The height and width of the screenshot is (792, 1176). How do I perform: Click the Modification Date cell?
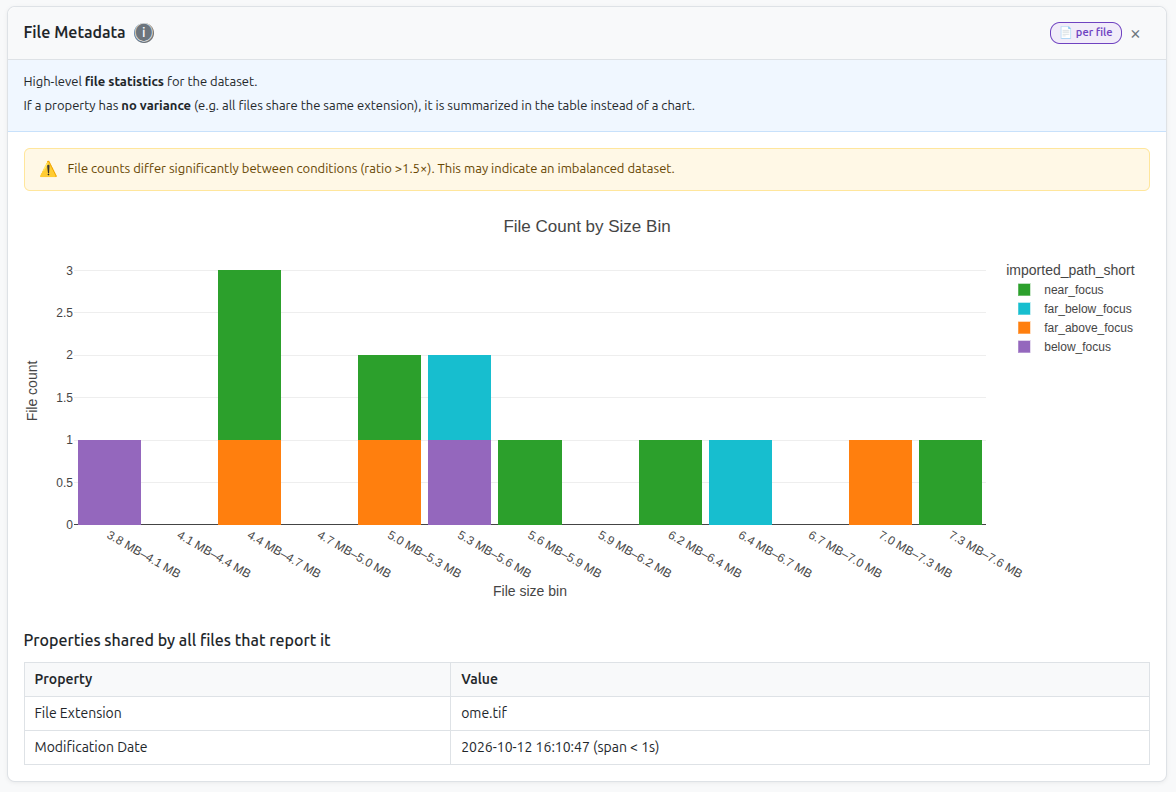pyautogui.click(x=237, y=748)
